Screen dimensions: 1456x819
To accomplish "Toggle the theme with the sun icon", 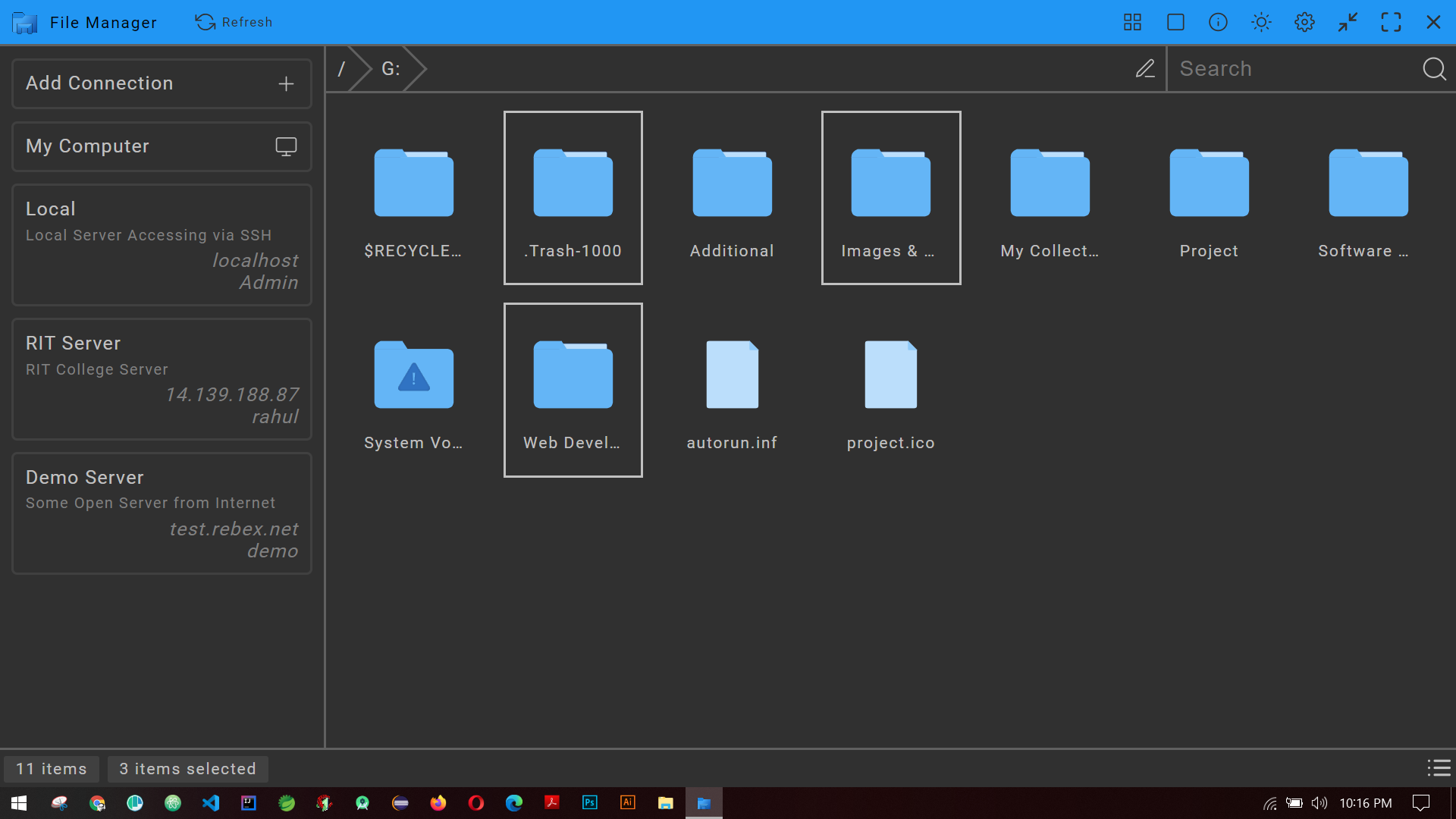I will pos(1260,22).
